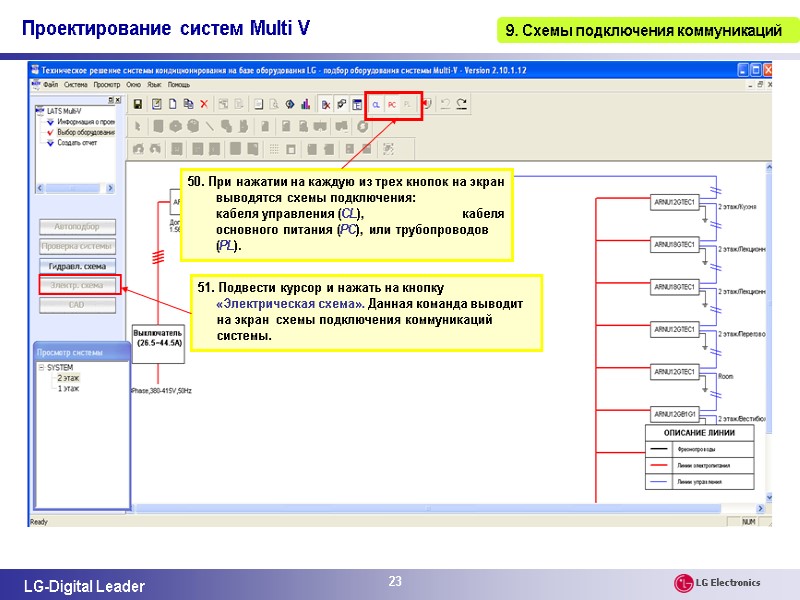The width and height of the screenshot is (800, 600).
Task: Close the project tree side panel
Action: pyautogui.click(x=118, y=100)
